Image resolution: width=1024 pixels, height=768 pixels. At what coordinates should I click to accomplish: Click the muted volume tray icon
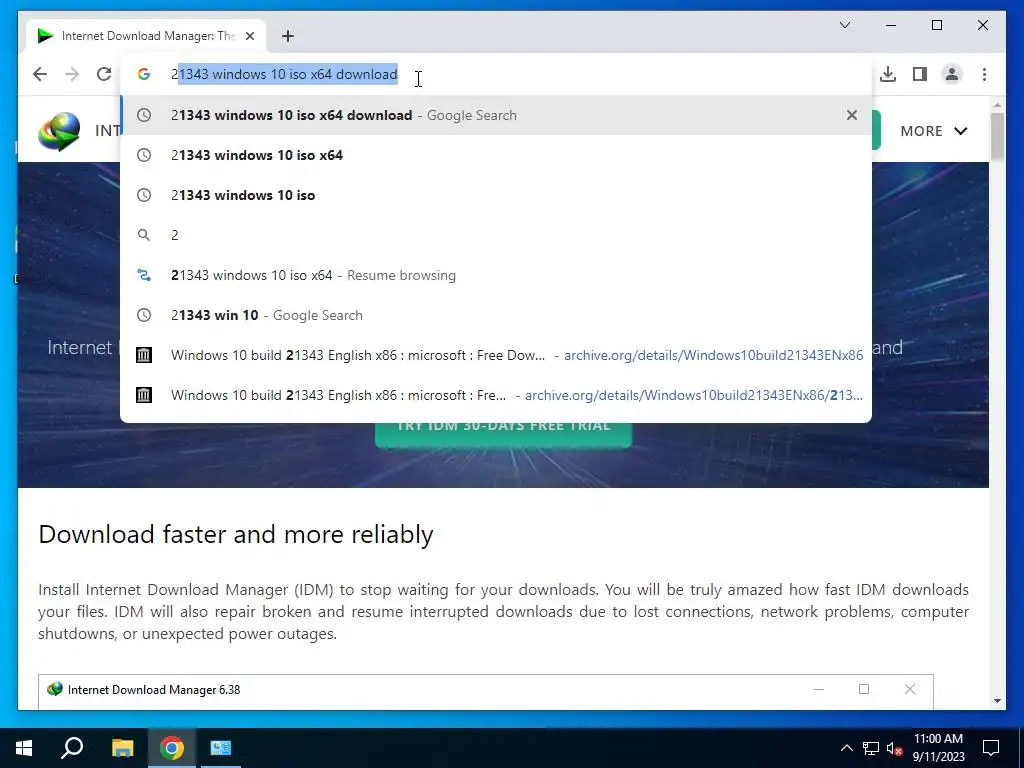point(895,748)
